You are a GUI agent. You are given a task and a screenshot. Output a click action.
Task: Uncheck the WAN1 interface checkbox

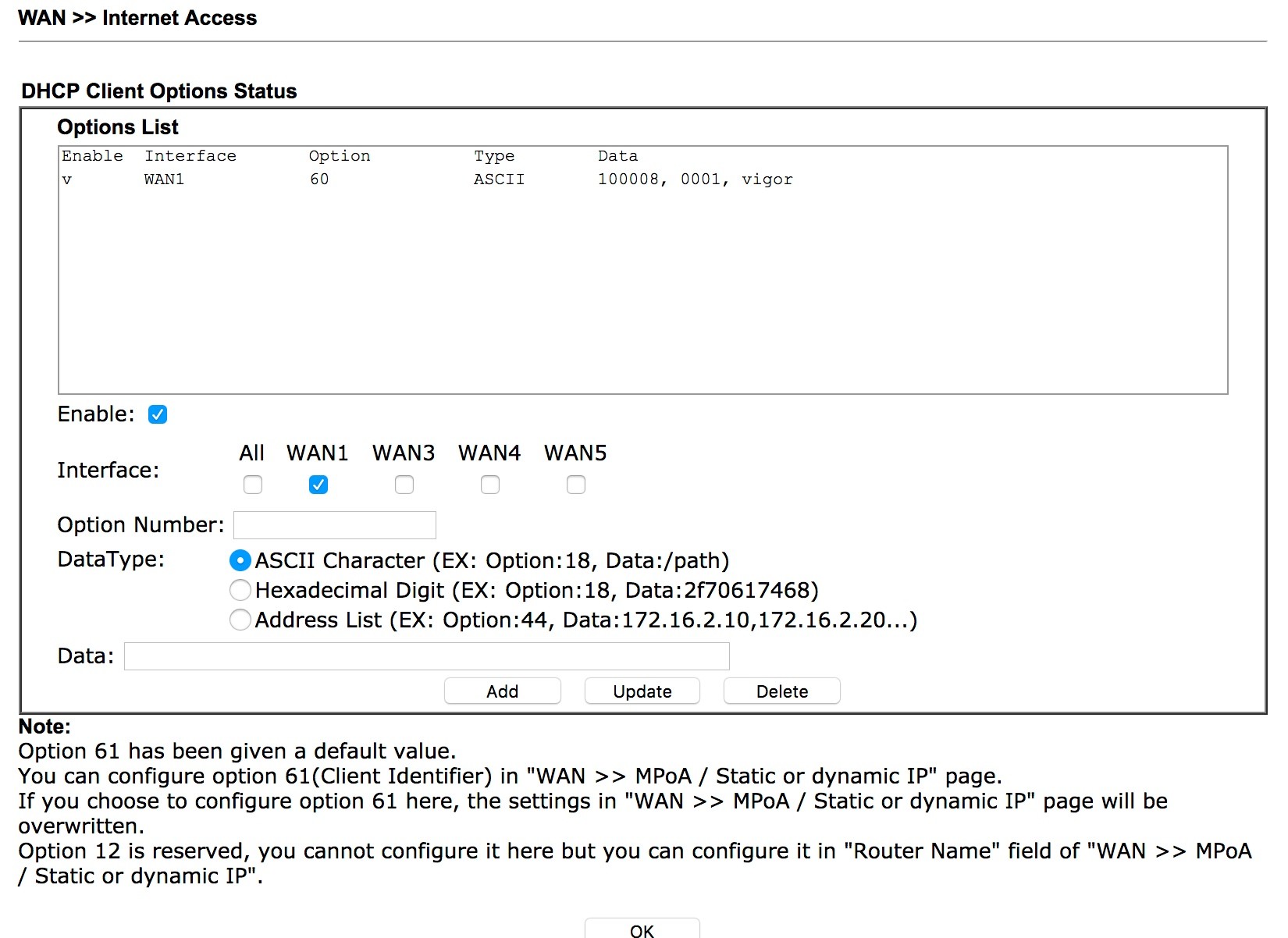tap(318, 485)
